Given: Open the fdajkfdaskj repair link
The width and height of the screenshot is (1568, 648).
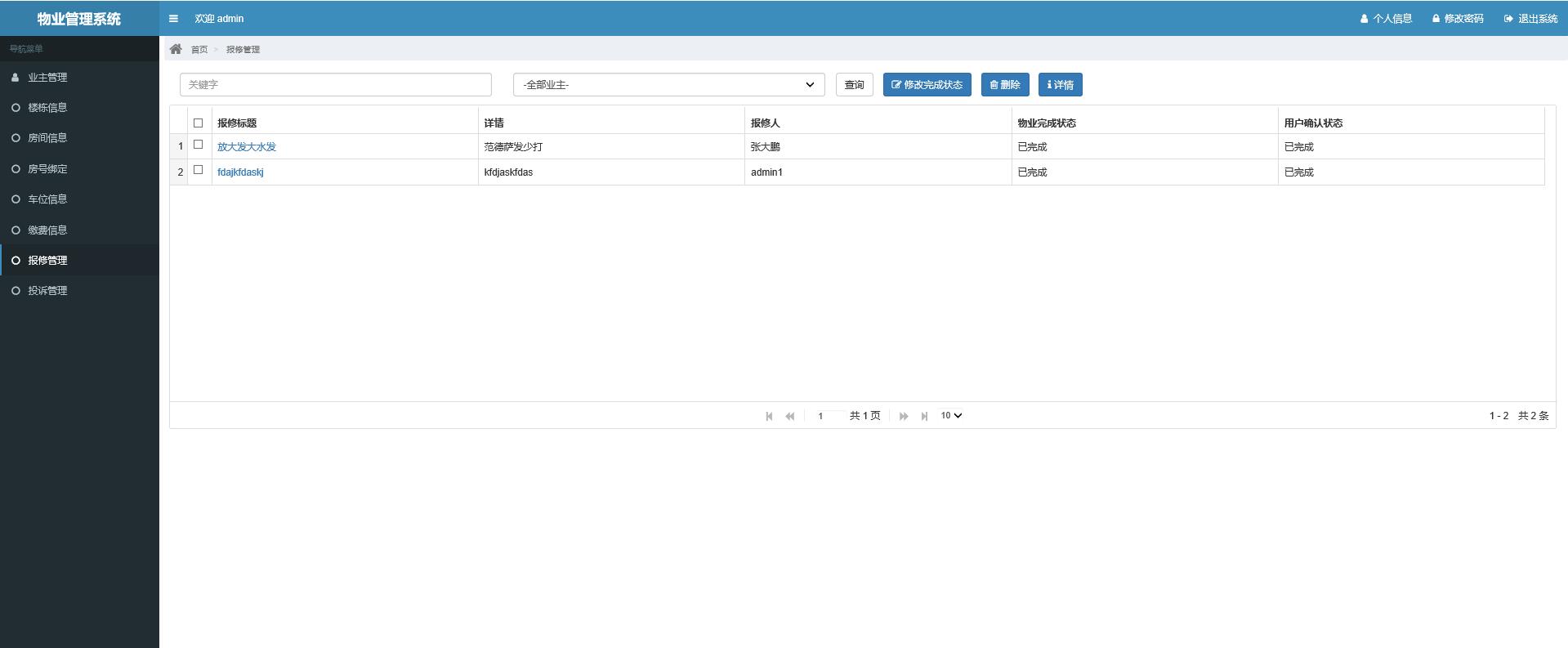Looking at the screenshot, I should click(x=240, y=172).
